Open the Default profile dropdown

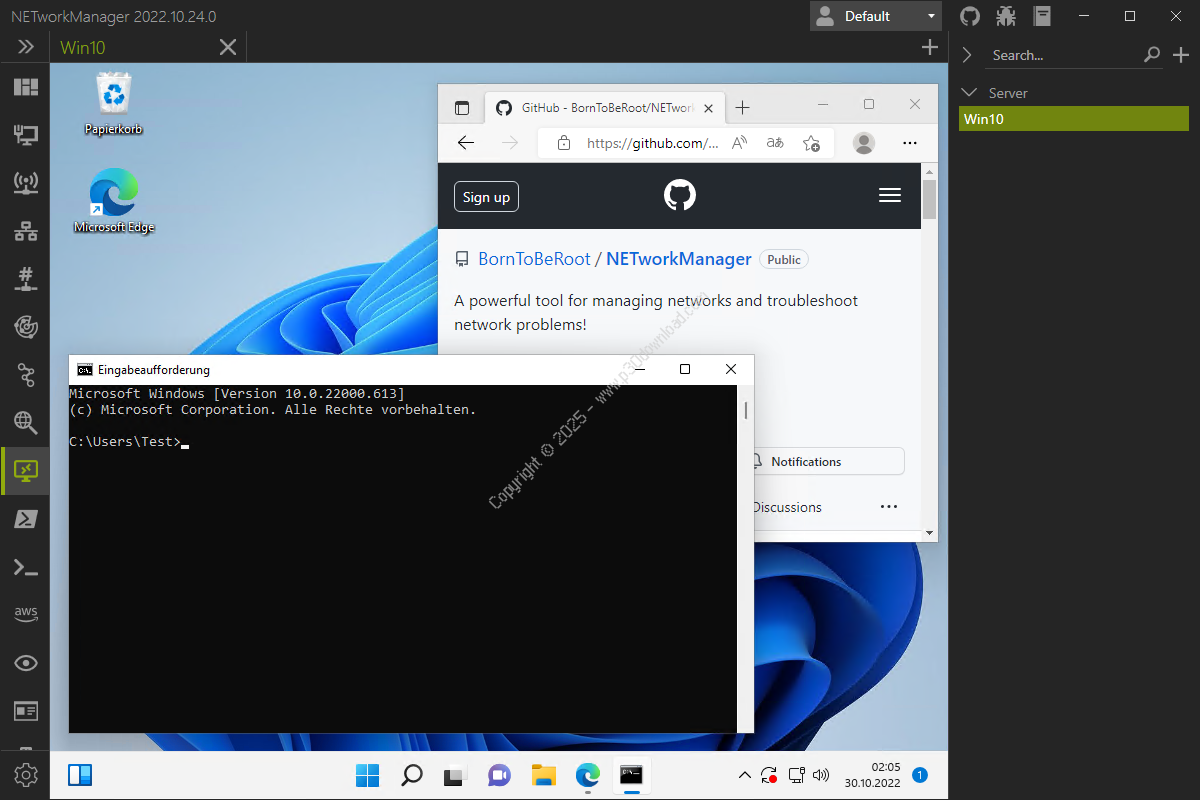[876, 16]
